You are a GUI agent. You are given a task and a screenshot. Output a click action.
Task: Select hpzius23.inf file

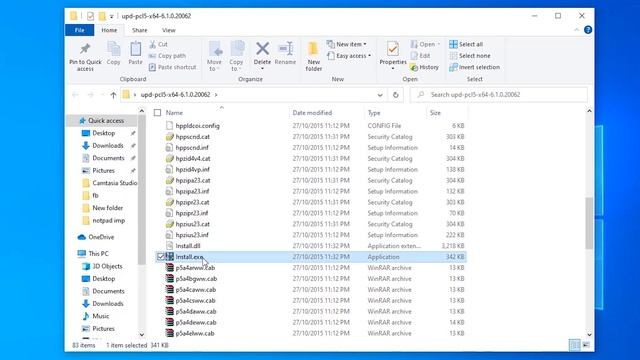pos(192,235)
